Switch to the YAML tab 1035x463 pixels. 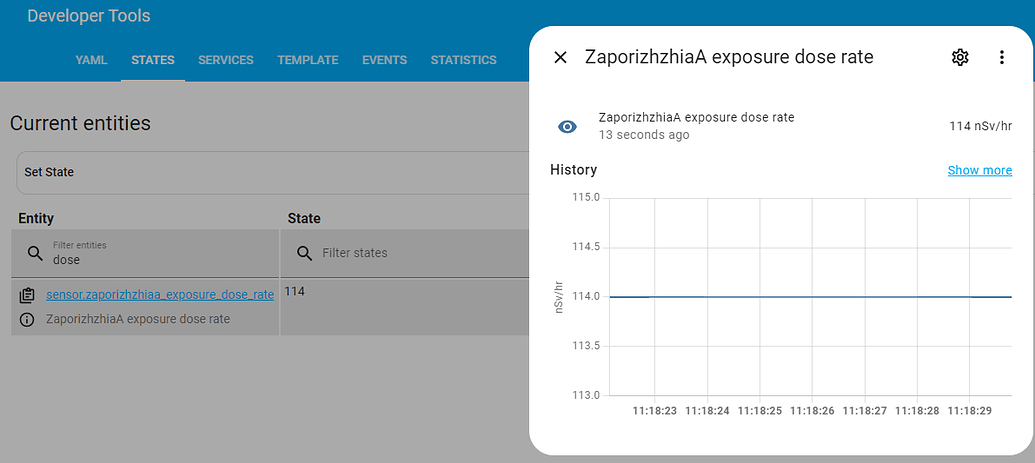[x=91, y=60]
